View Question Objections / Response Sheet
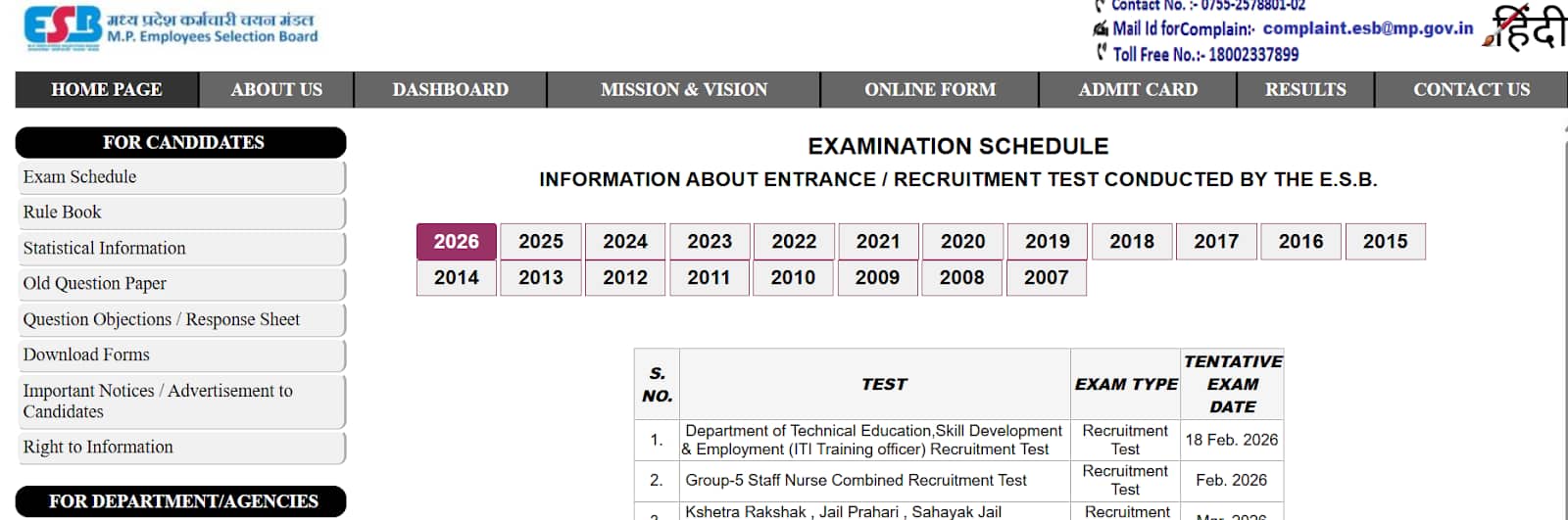This screenshot has width=1568, height=520. point(162,319)
